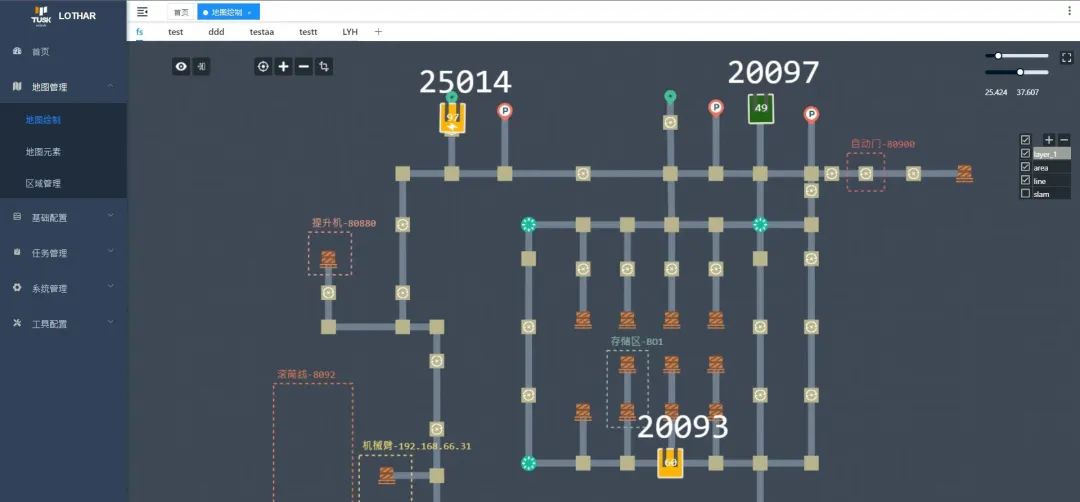1080x502 pixels.
Task: Click the AGV 97 vehicle under 25014
Action: (452, 118)
